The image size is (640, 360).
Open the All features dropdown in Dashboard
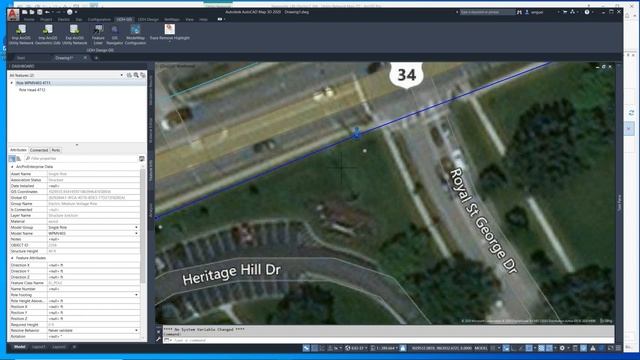(x=121, y=76)
